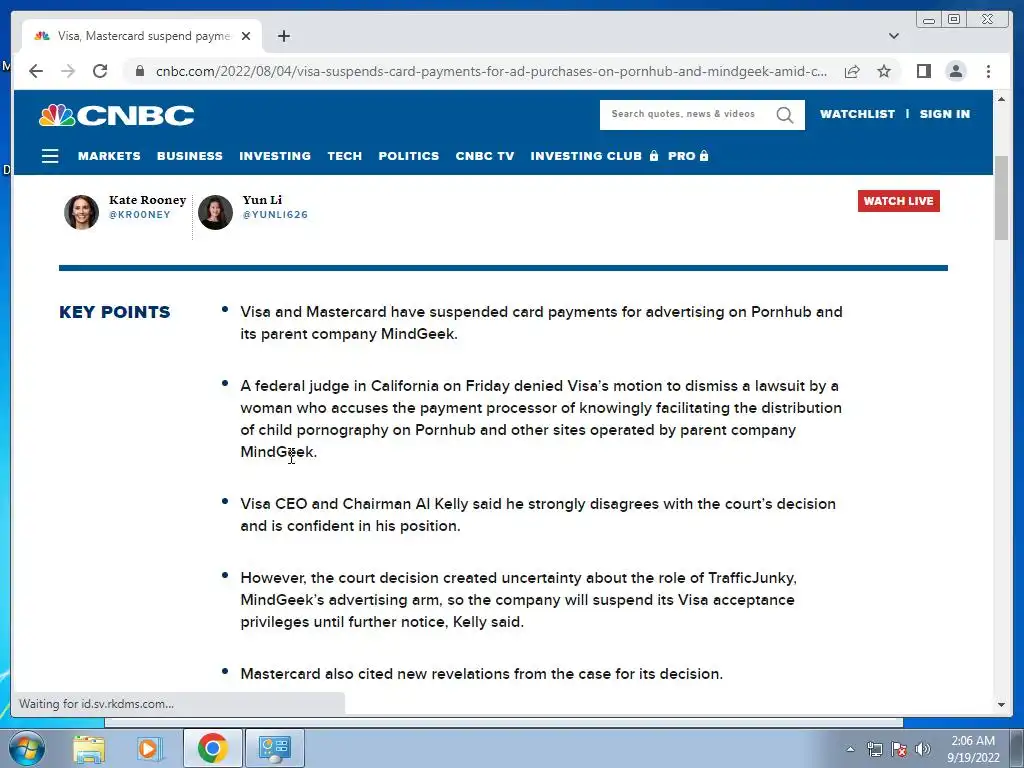1024x768 pixels.
Task: Open Kate Rooney's author page
Action: coord(148,200)
